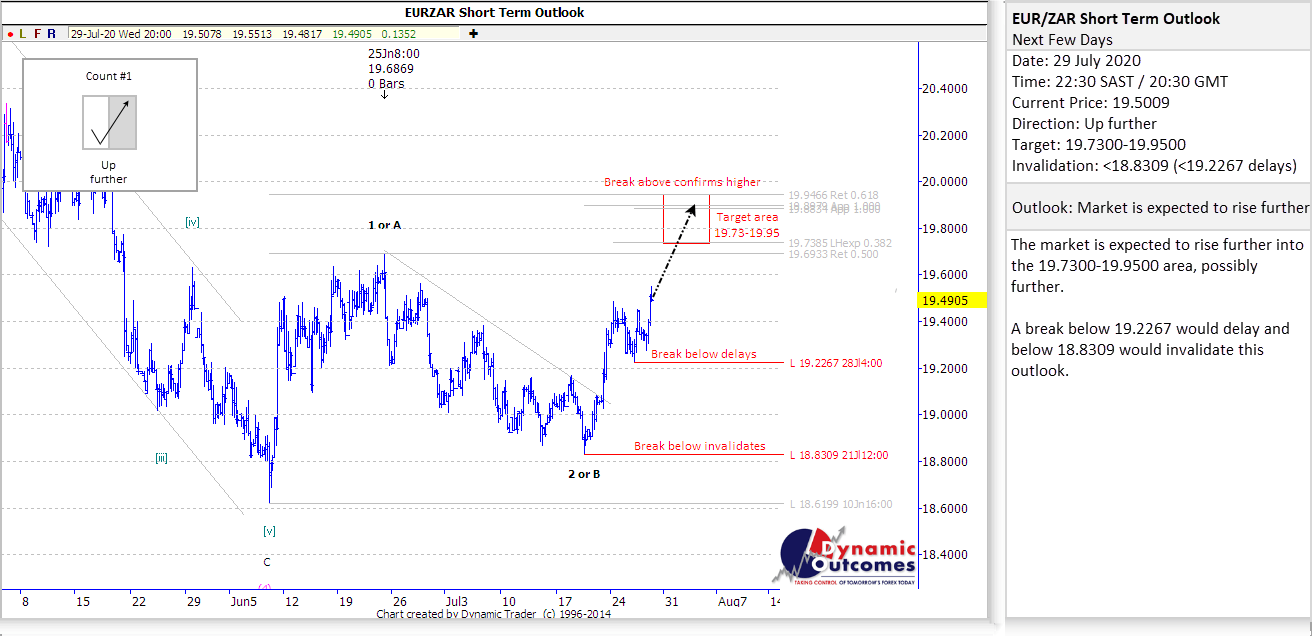
Task: Click the 'Time: 22:30 SAST / 20:30 GMT' line
Action: 1120,81
